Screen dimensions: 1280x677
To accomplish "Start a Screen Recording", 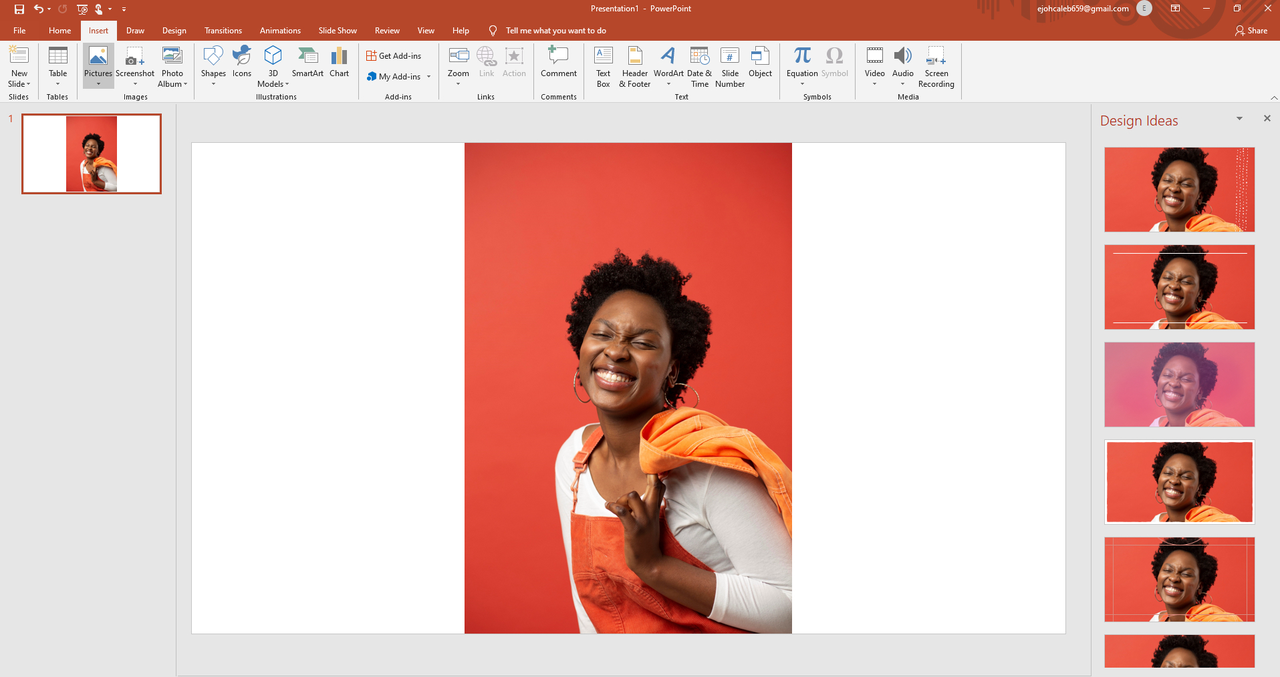I will 936,67.
